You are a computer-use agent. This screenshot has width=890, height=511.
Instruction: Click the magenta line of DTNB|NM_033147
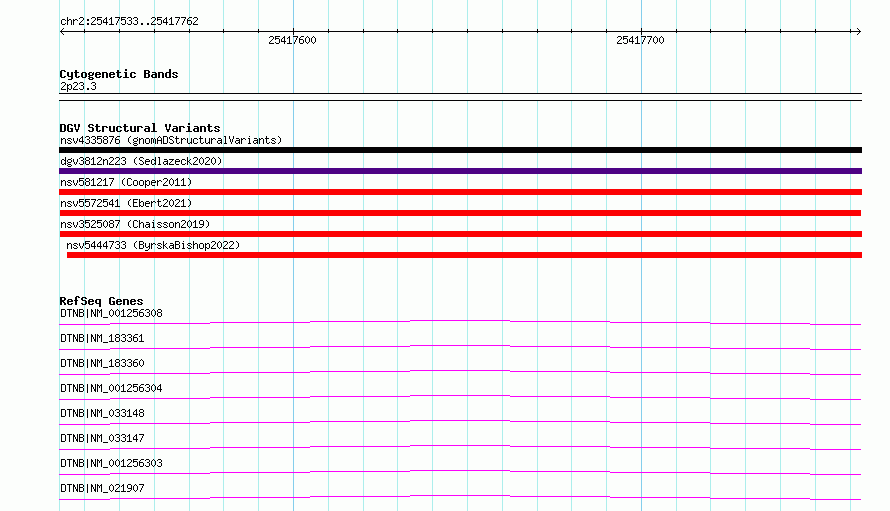(460, 447)
